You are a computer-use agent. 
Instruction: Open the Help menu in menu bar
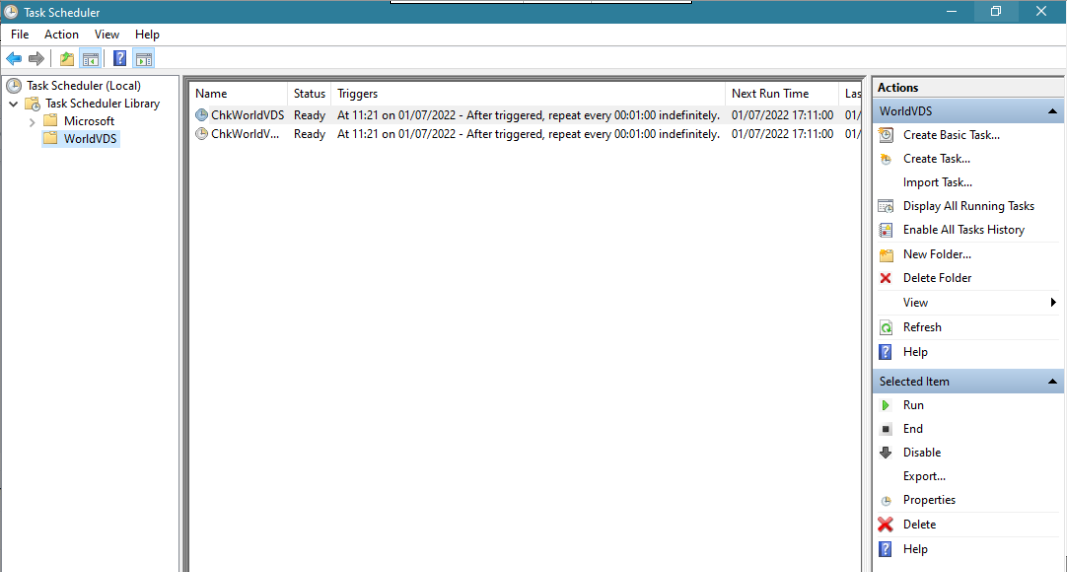[147, 34]
